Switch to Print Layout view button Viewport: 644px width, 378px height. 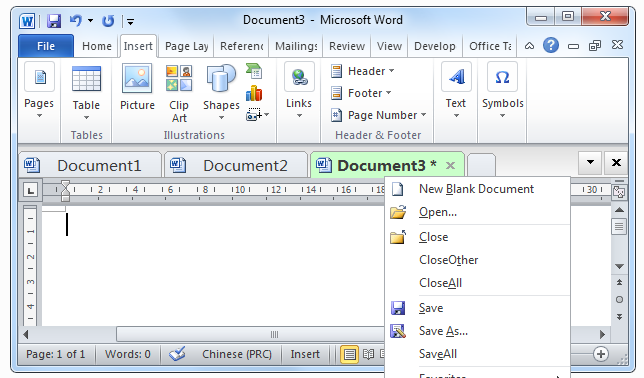tap(350, 354)
